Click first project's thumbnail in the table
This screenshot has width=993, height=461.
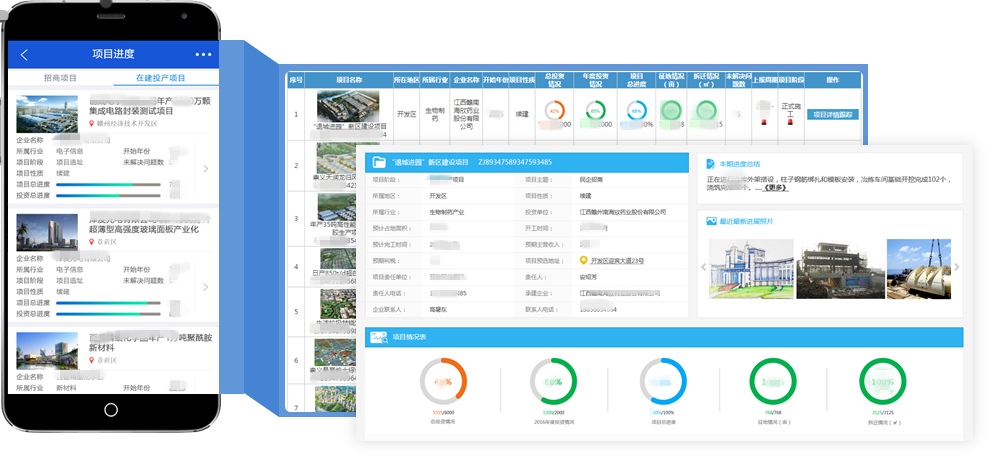348,106
